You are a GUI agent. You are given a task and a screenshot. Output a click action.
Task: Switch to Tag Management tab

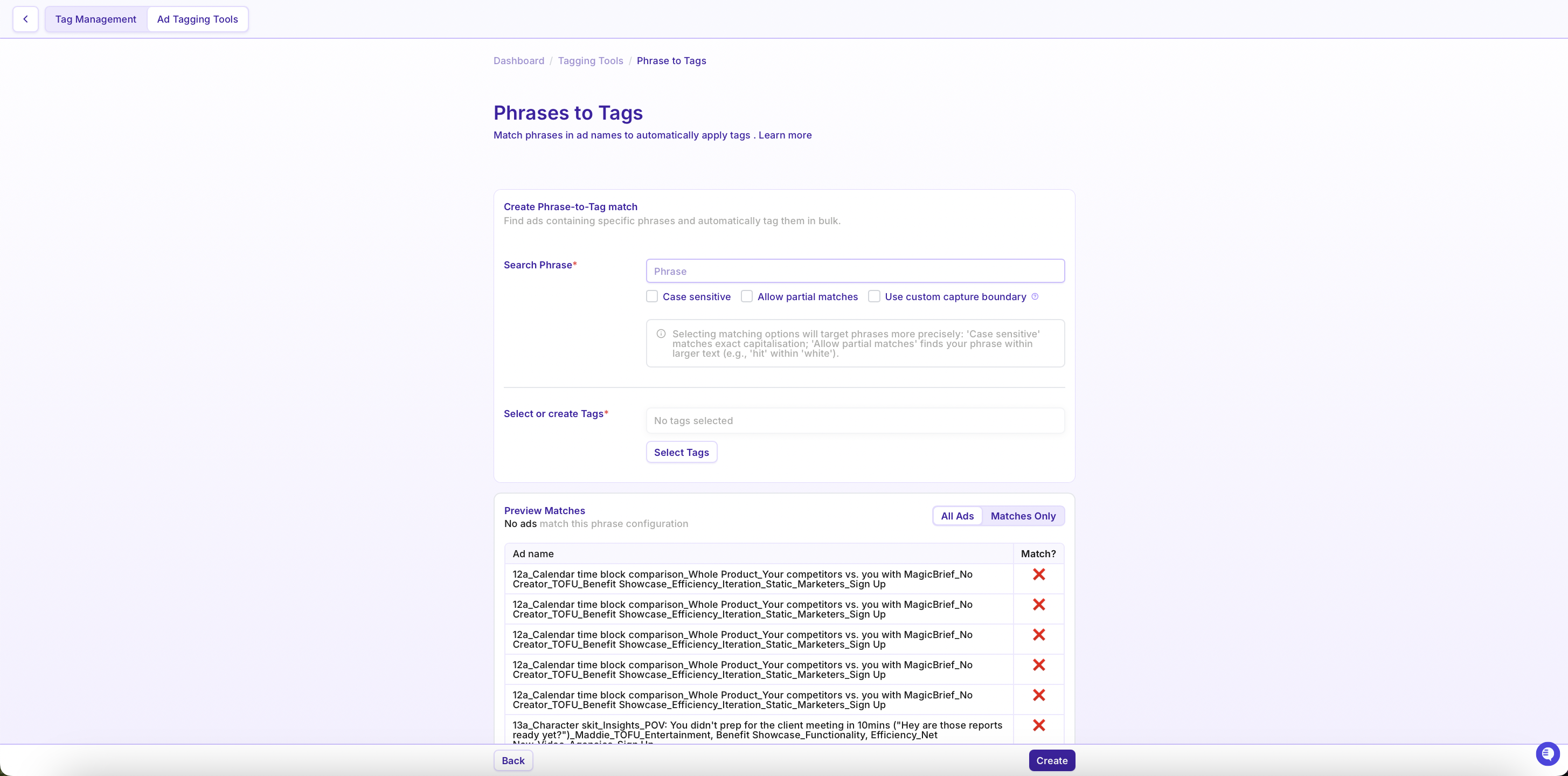(x=95, y=19)
